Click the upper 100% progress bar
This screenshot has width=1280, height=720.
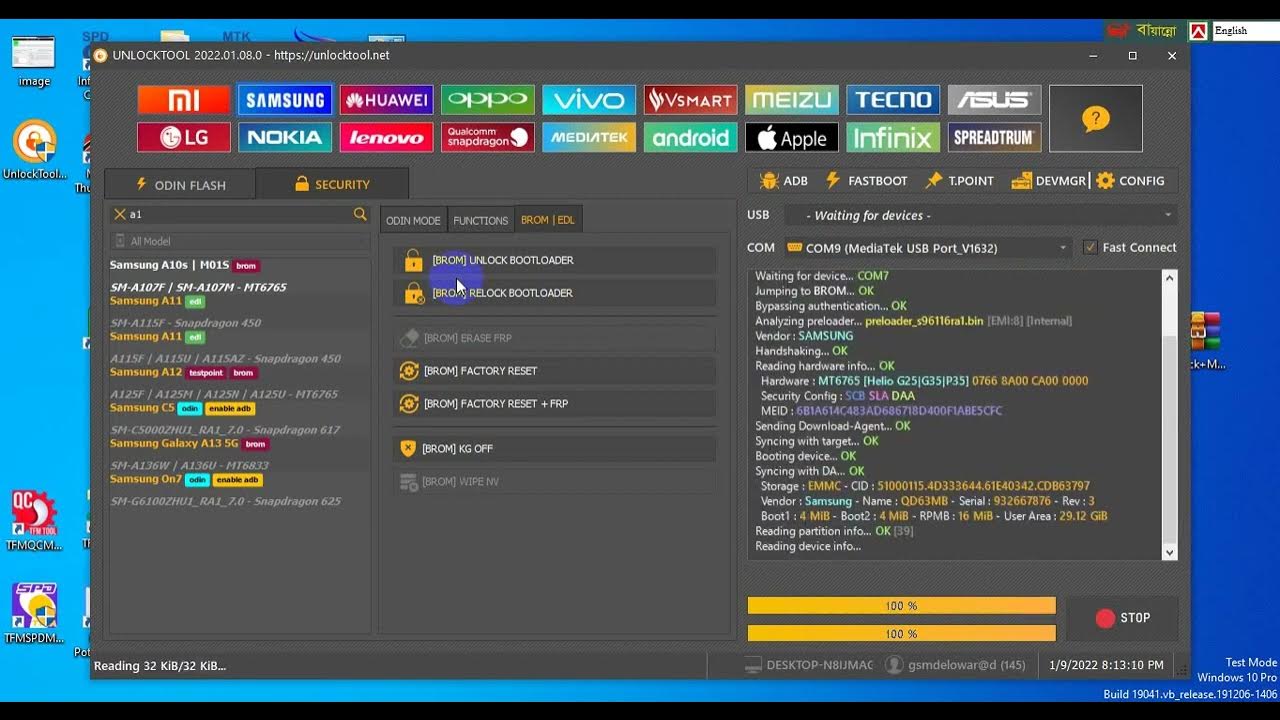pos(901,606)
